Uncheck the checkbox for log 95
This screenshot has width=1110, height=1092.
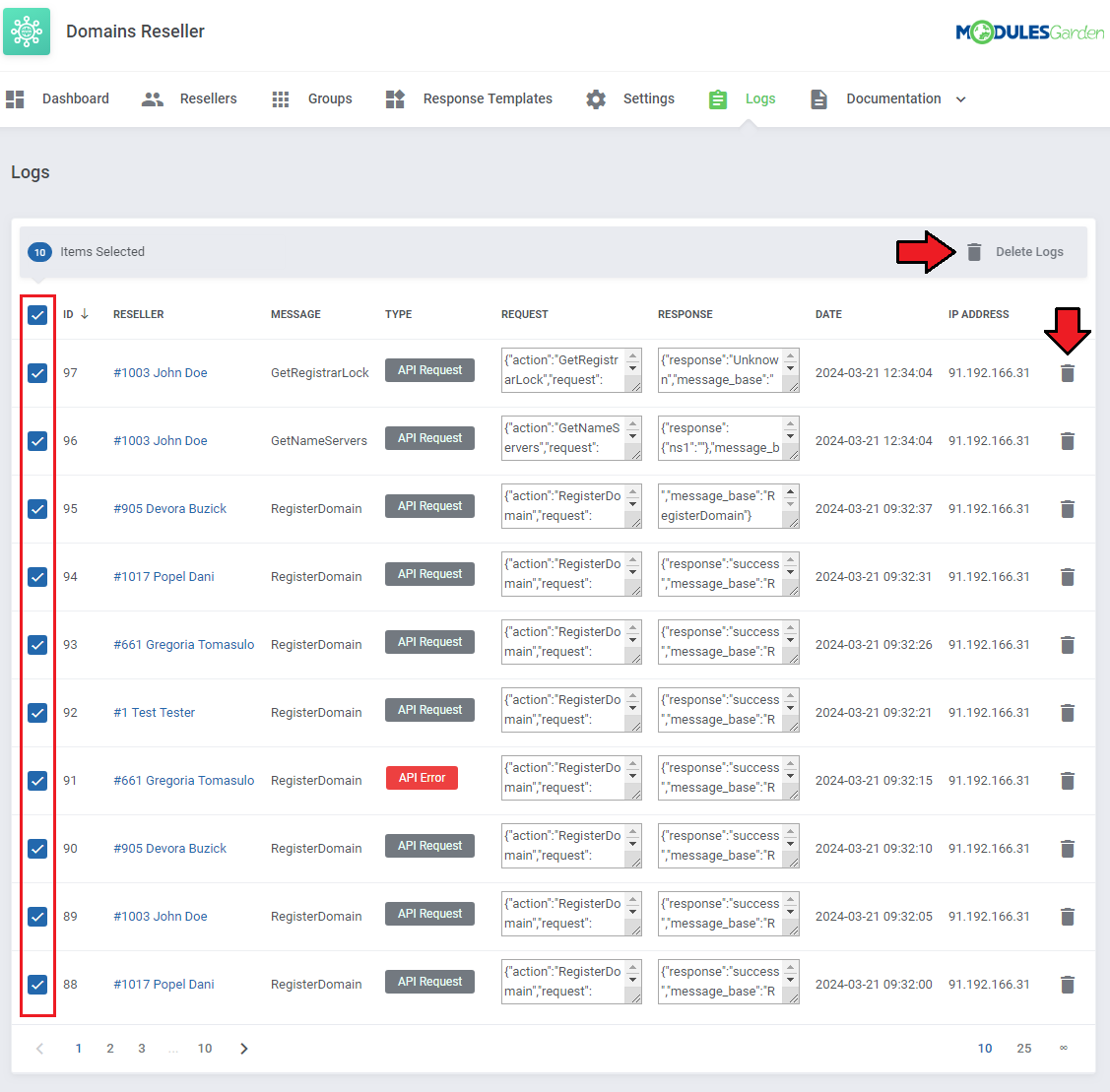click(37, 509)
